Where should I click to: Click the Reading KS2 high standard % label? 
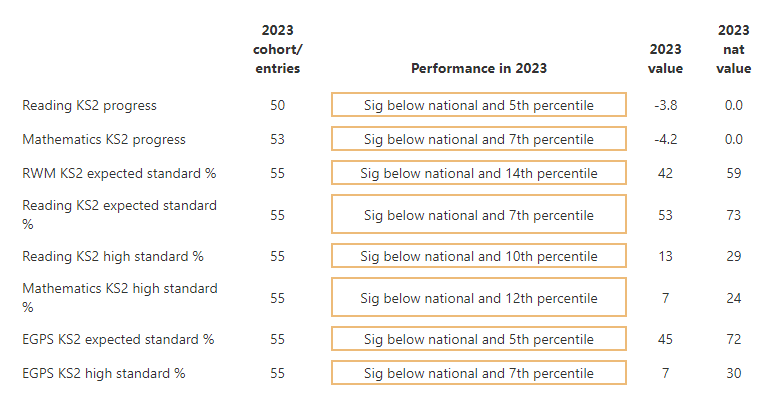click(113, 257)
